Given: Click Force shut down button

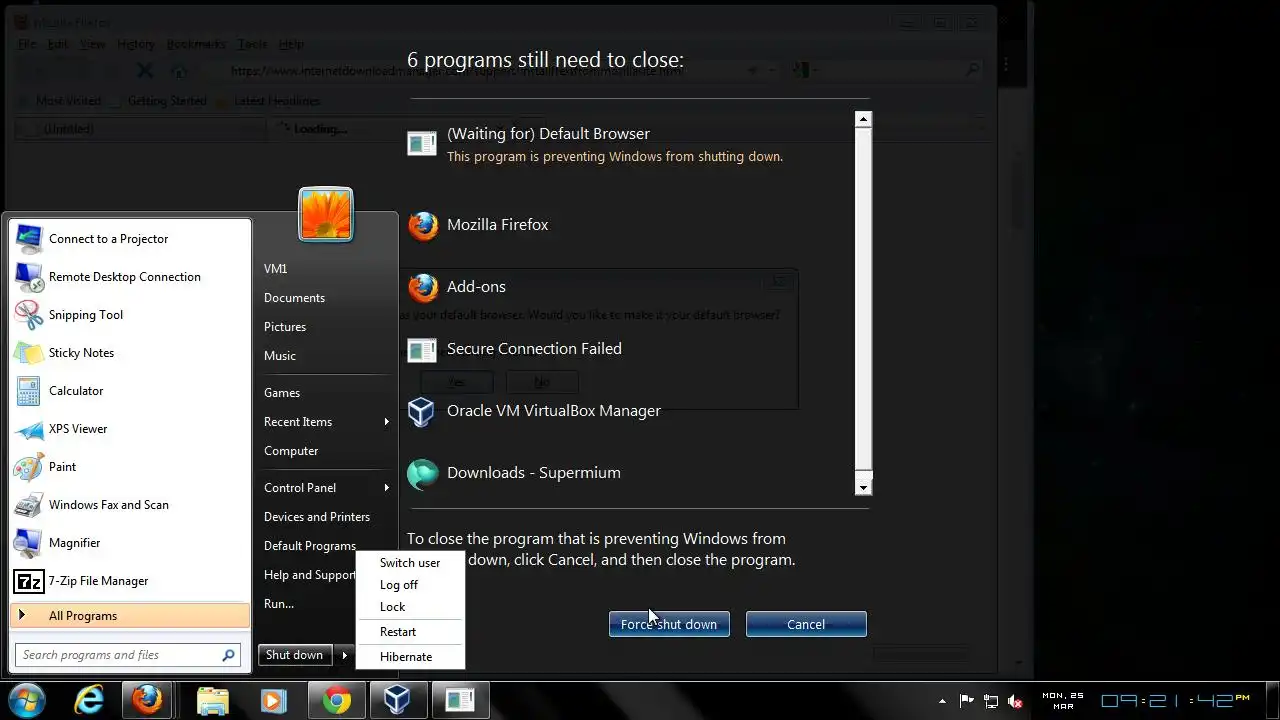Looking at the screenshot, I should pos(669,624).
